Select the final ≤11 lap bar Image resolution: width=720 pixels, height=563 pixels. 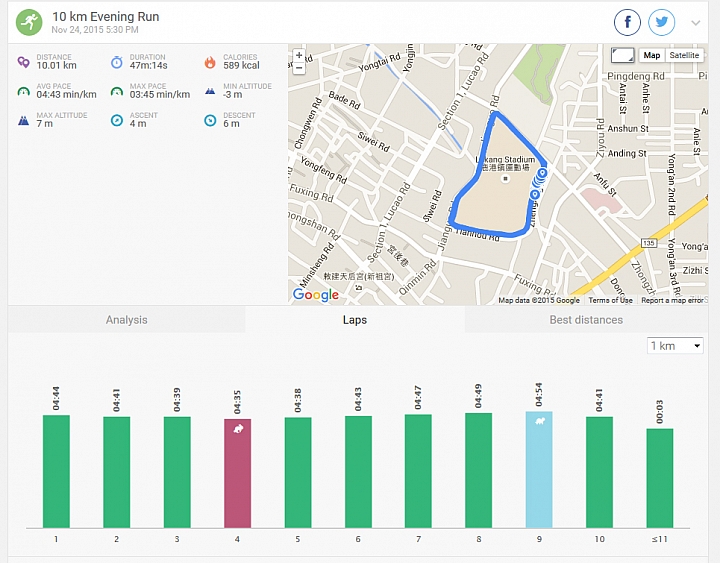tap(660, 478)
